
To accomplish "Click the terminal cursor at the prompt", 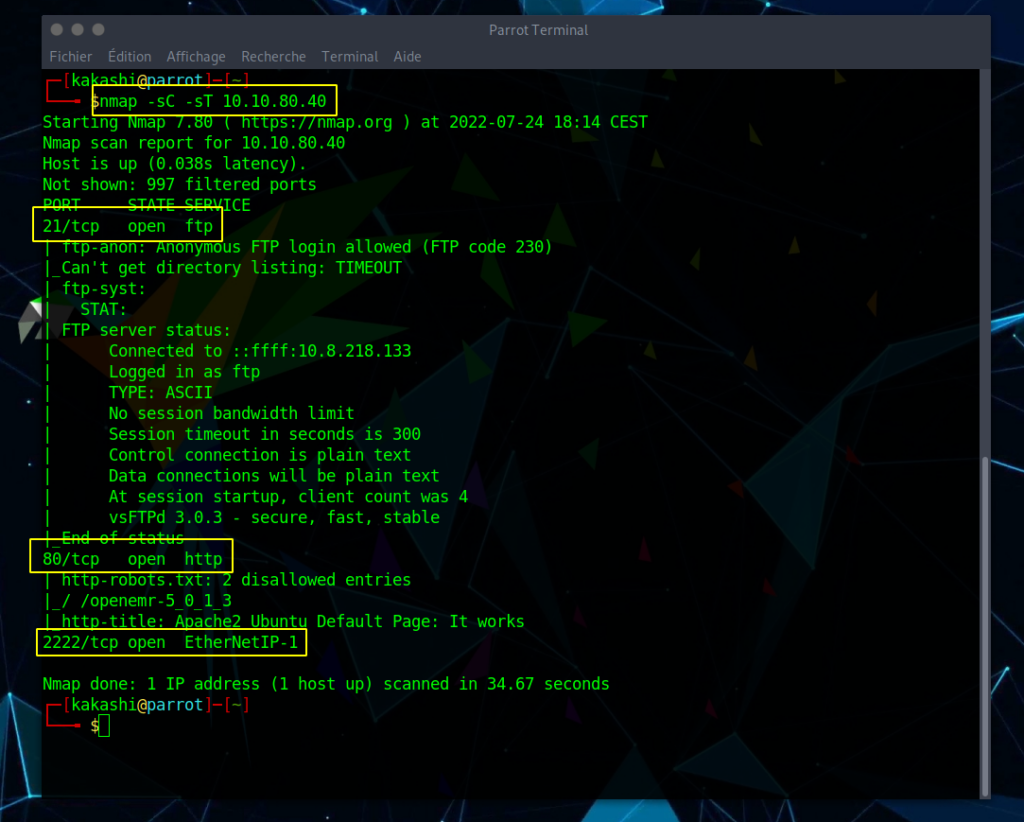I will click(103, 725).
